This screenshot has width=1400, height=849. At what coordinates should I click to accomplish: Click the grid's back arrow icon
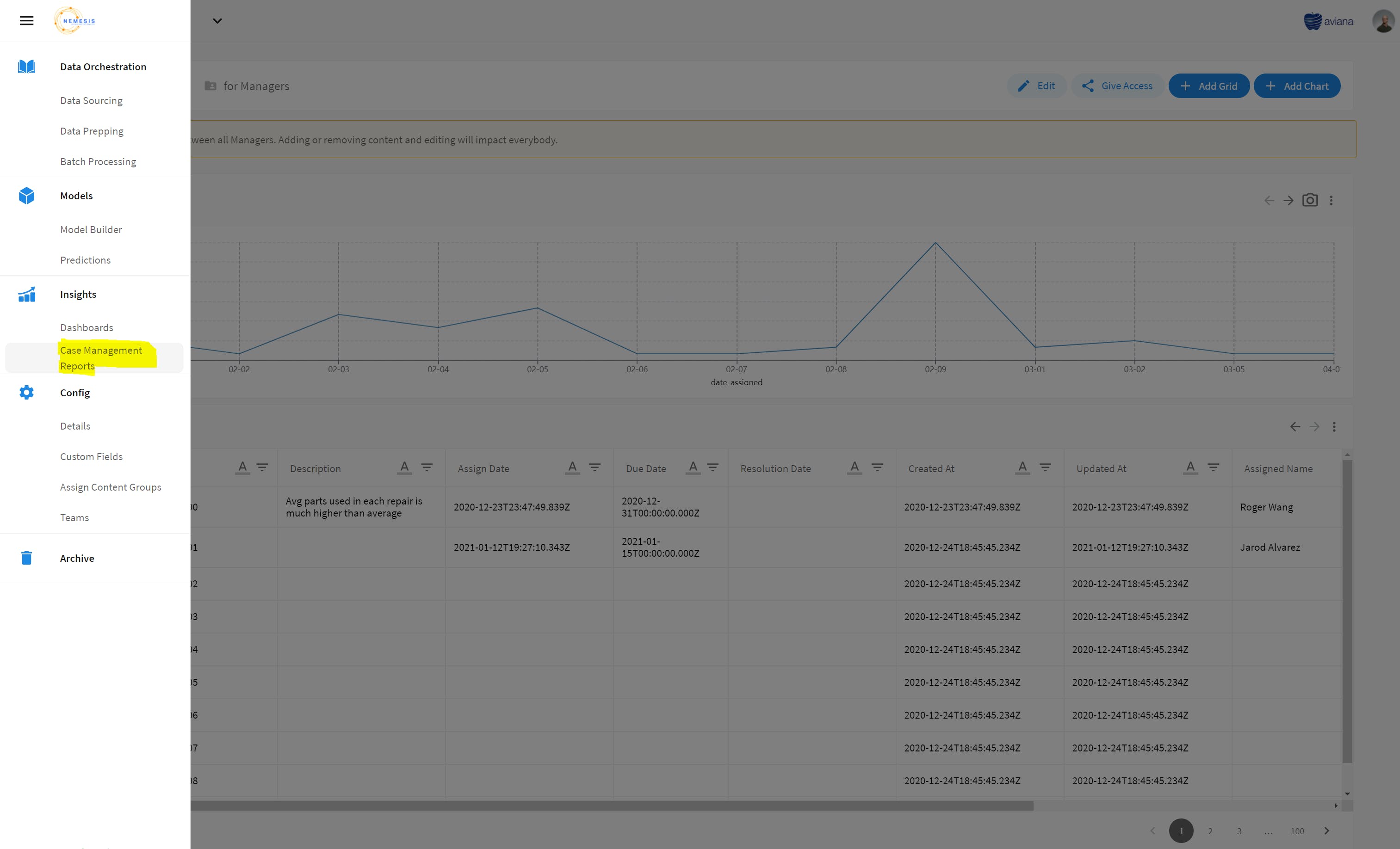1295,426
